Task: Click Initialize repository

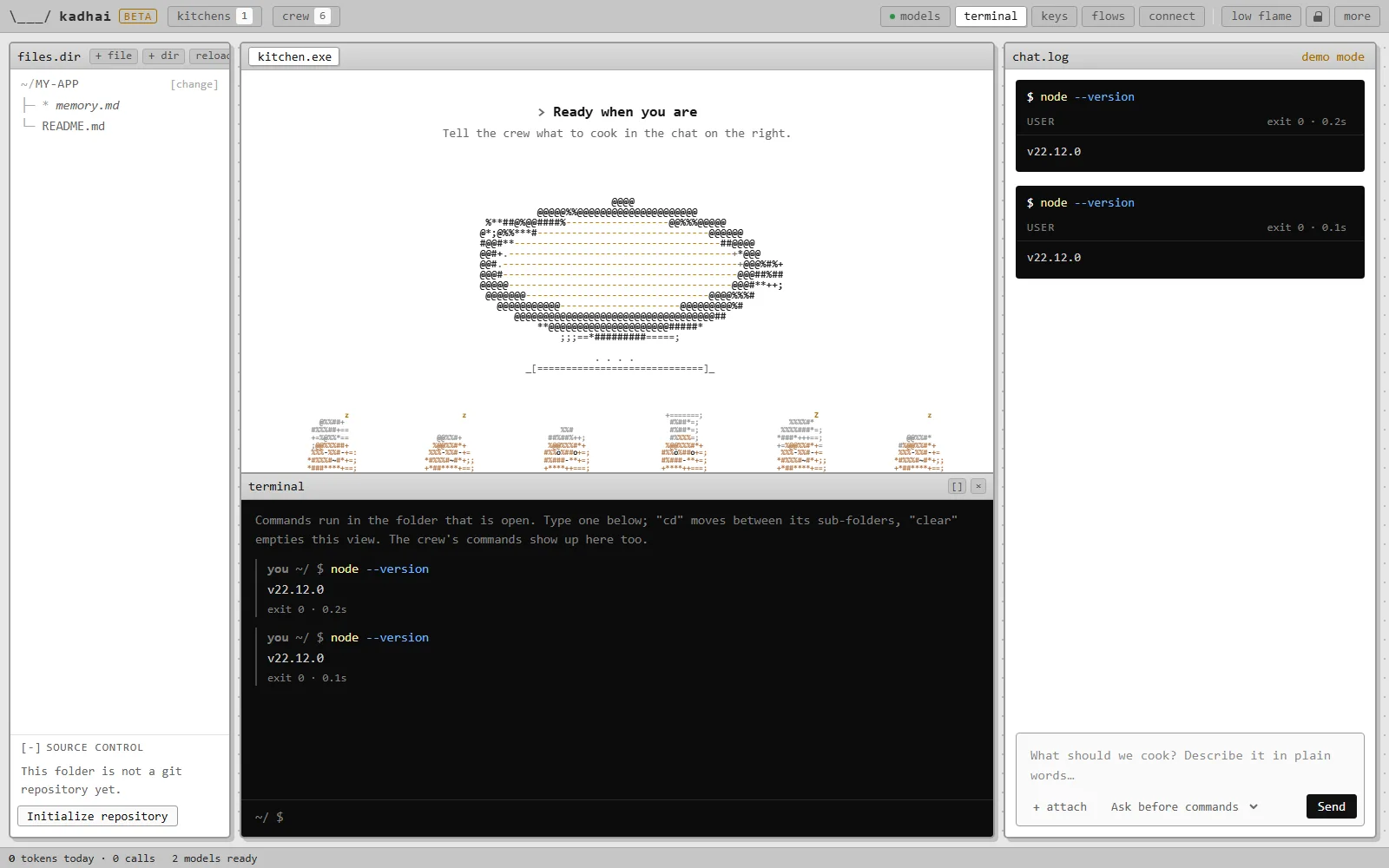Action: (97, 816)
